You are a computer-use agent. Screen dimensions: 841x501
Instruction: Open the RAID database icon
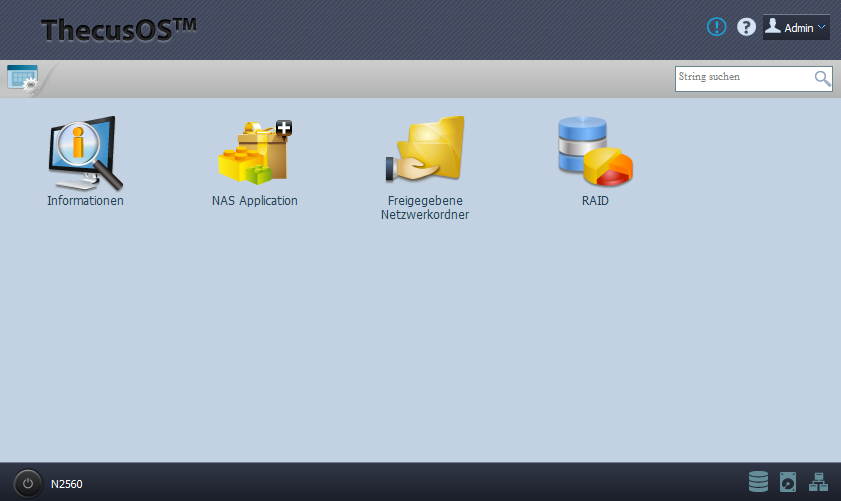(595, 152)
